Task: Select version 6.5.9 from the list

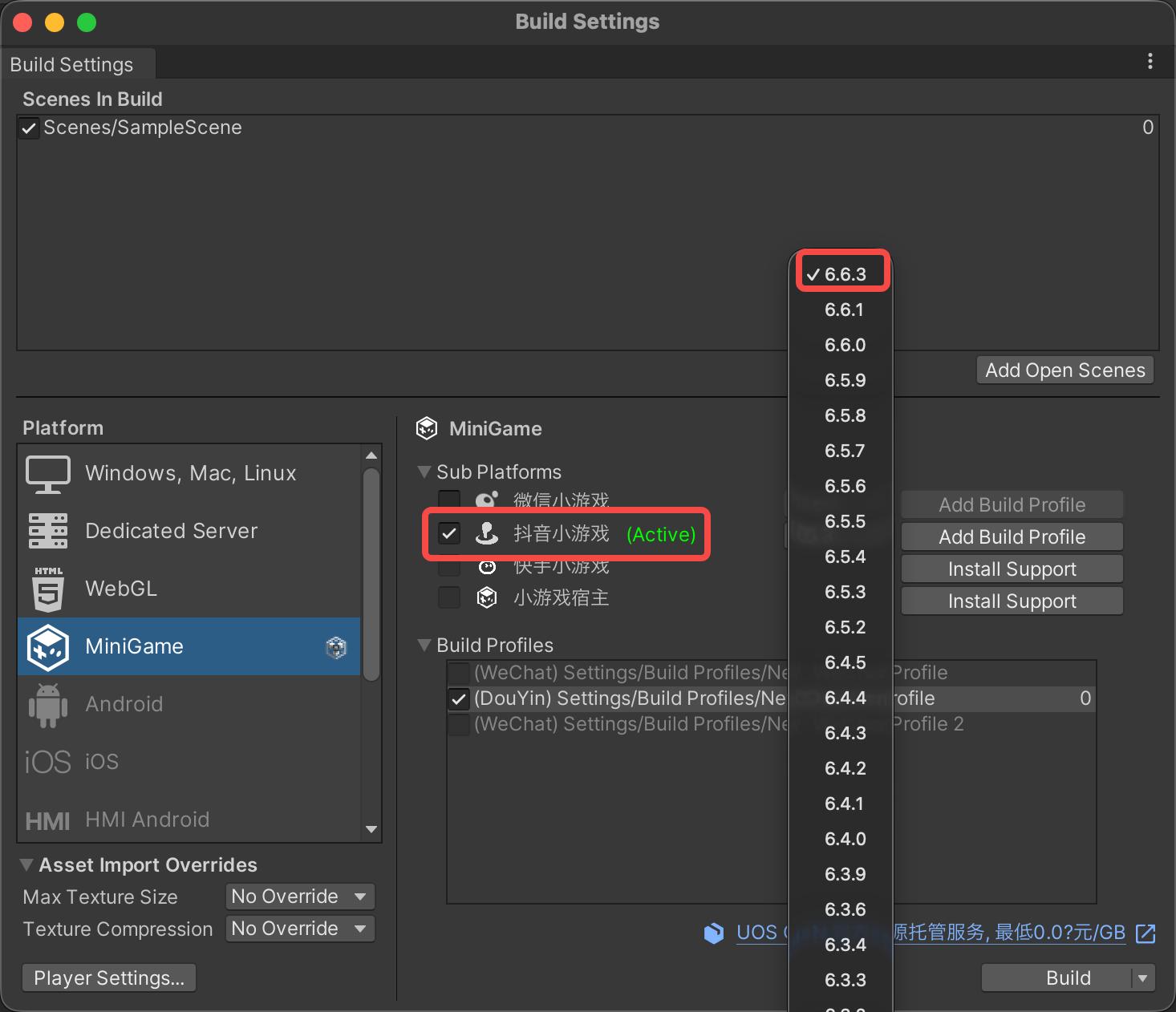Action: [x=845, y=380]
